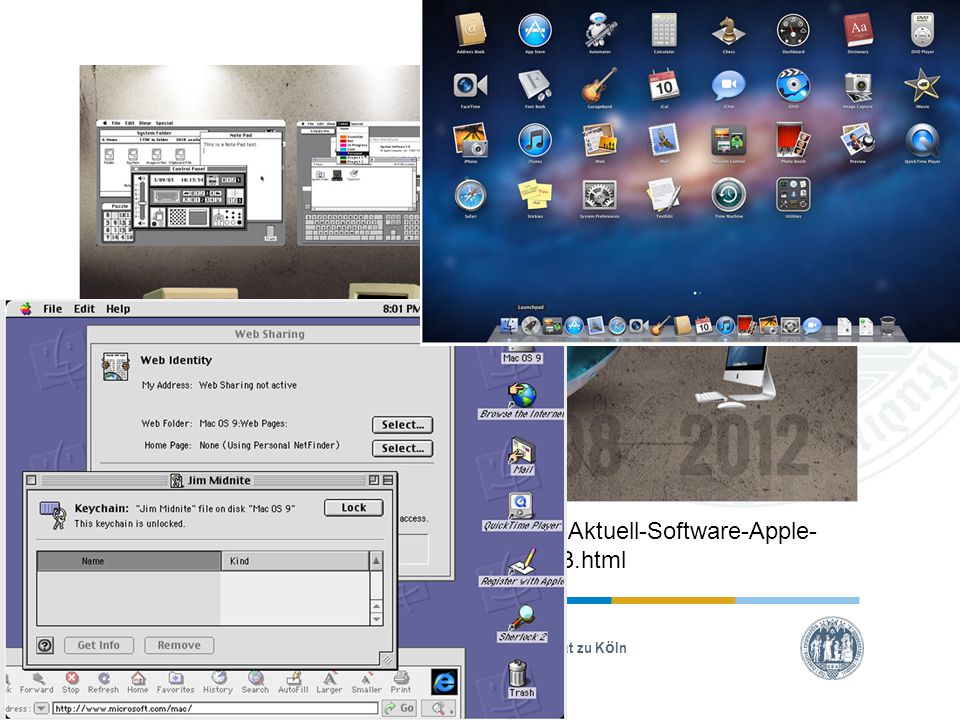Screen dimensions: 960x720
Task: Open Address Book in Launchpad
Action: click(470, 31)
